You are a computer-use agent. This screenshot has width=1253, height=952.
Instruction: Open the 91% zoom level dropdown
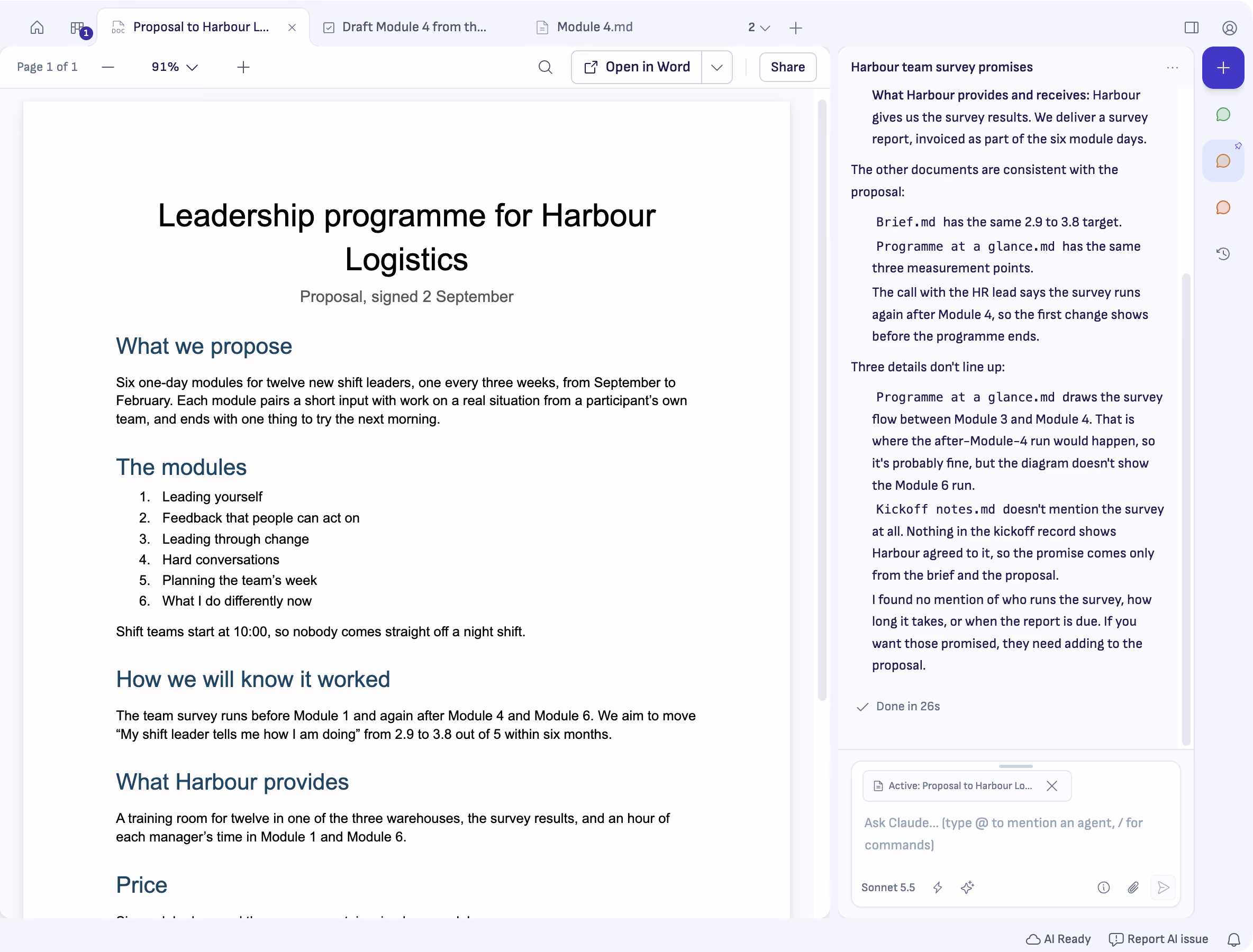(175, 67)
